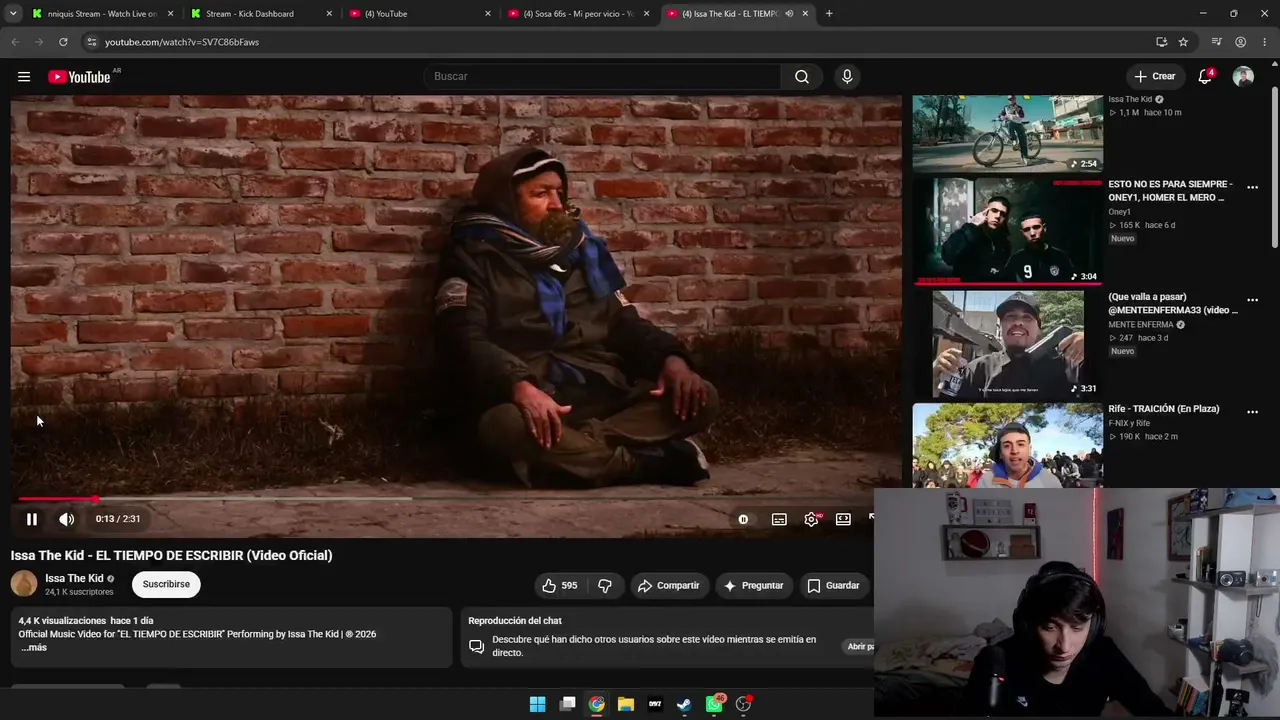Open options for Que valla a pasar video
Image resolution: width=1280 pixels, height=720 pixels.
point(1252,300)
